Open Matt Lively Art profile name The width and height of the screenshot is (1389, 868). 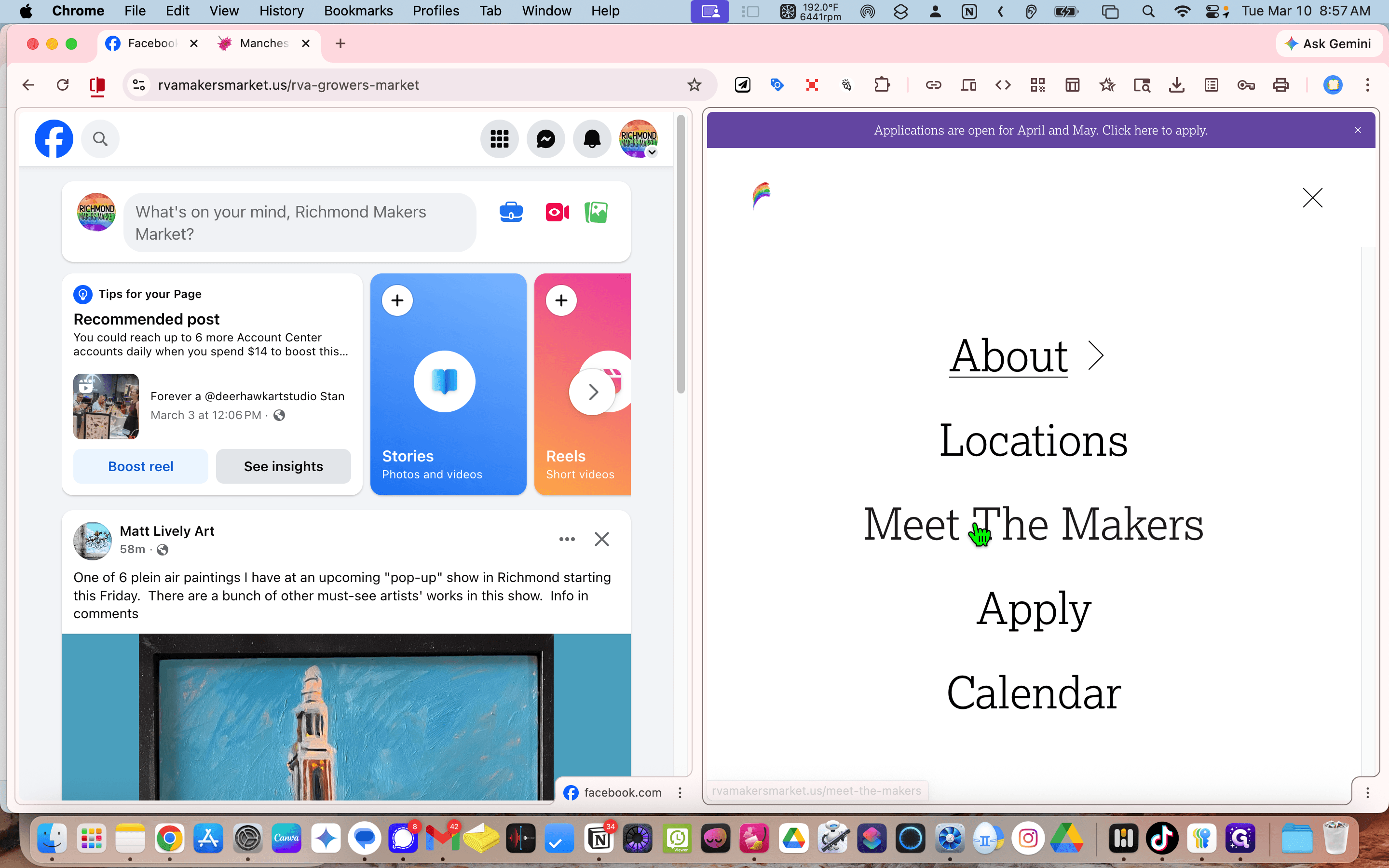167,531
